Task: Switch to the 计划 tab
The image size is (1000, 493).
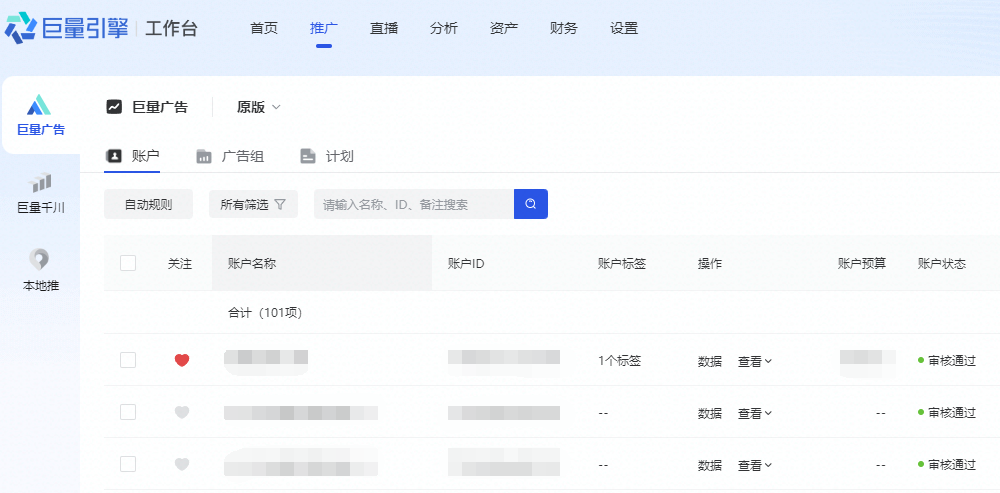Action: pyautogui.click(x=327, y=156)
